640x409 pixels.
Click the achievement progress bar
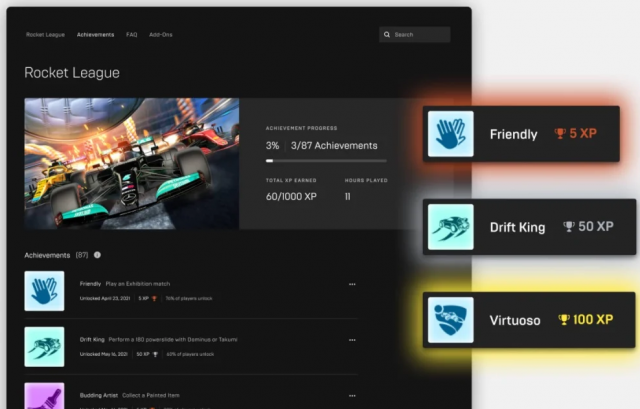(x=326, y=161)
